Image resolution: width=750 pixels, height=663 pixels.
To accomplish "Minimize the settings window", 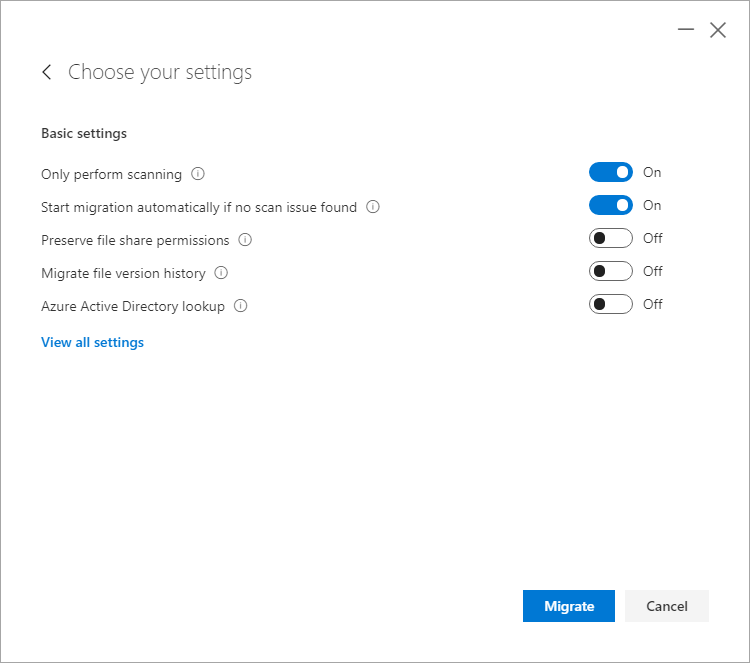I will click(686, 30).
